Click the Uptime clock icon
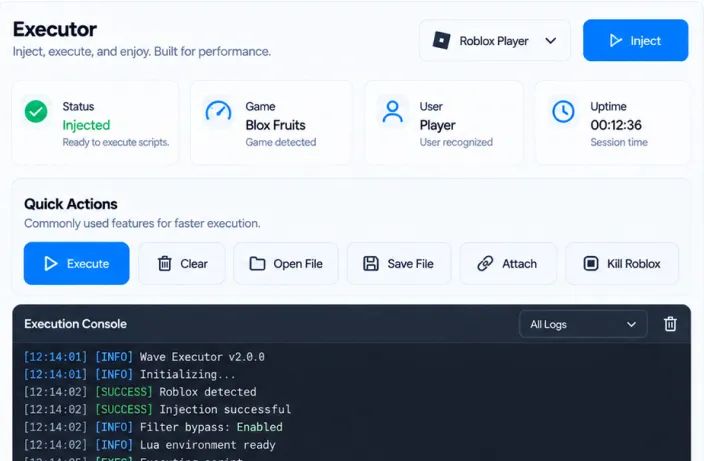This screenshot has height=461, width=704. [563, 111]
